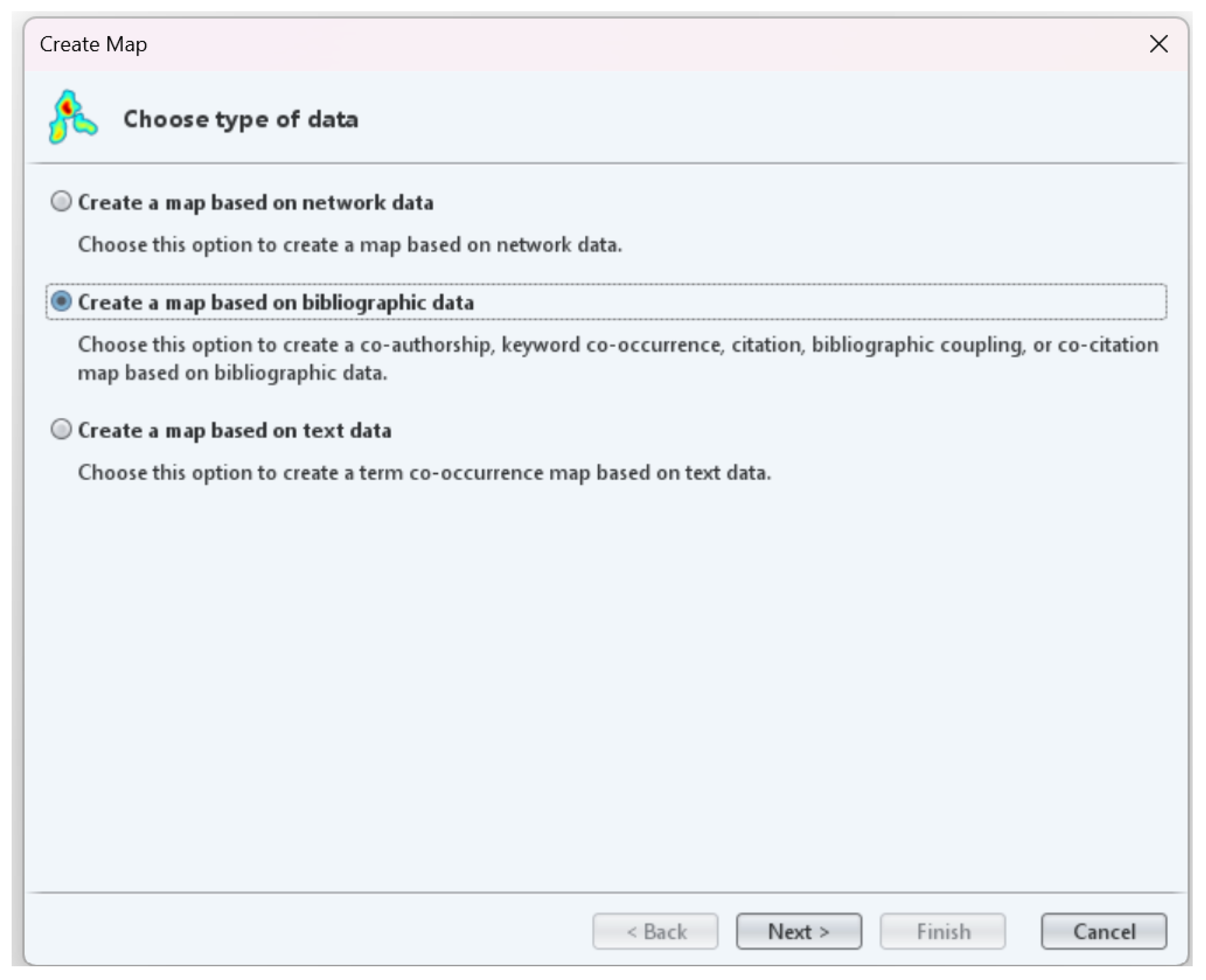The width and height of the screenshot is (1206, 980).
Task: Click the network data option description text
Action: 350,245
